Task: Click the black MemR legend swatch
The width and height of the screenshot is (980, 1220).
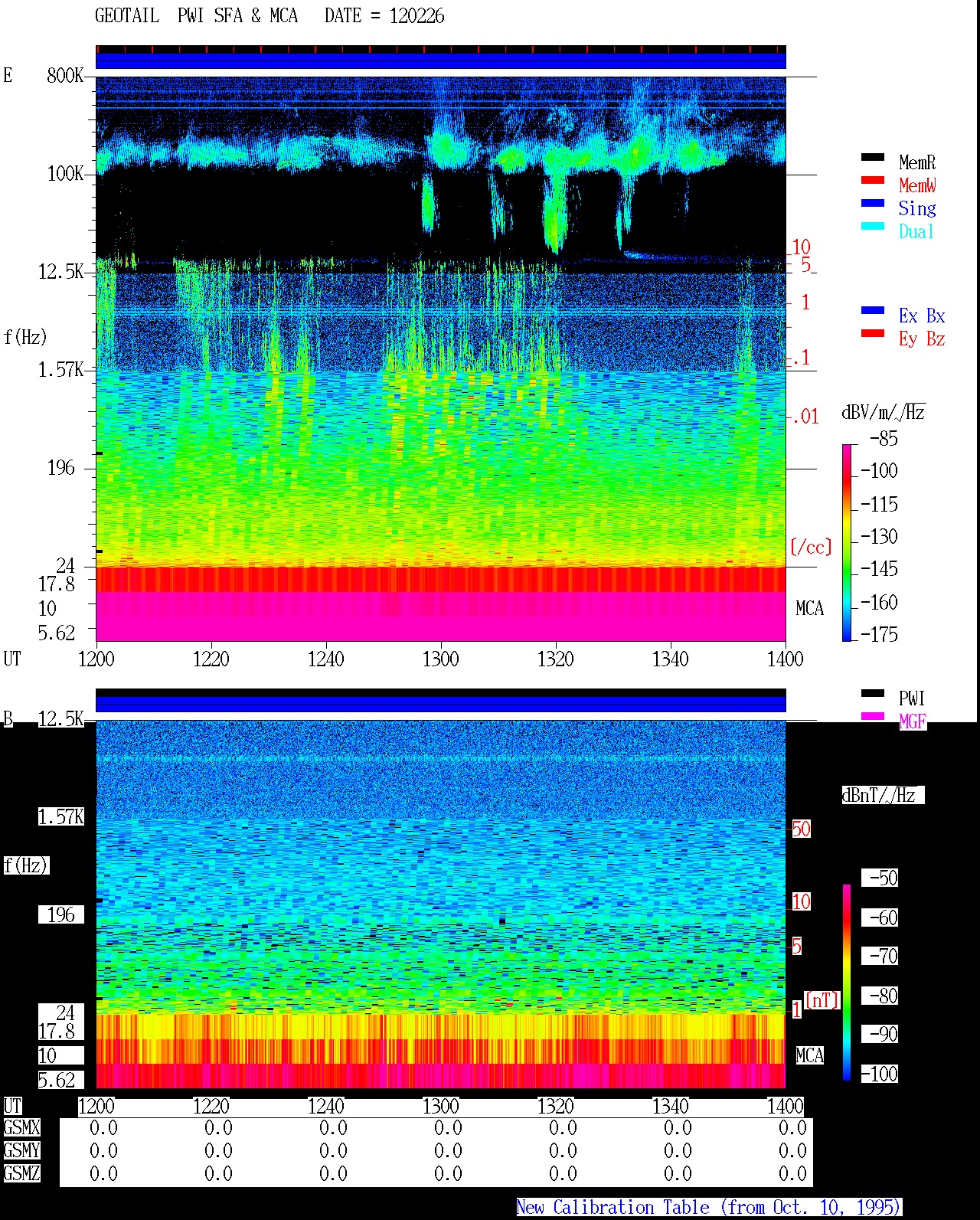Action: point(872,157)
